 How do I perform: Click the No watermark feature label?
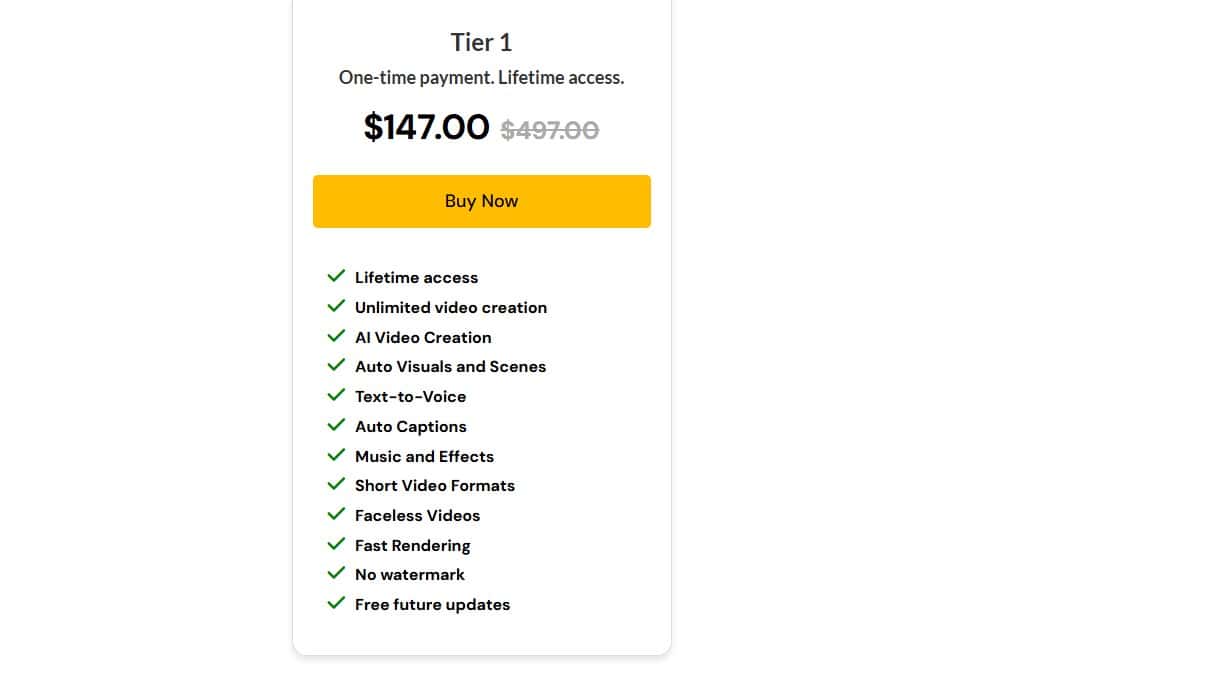409,574
